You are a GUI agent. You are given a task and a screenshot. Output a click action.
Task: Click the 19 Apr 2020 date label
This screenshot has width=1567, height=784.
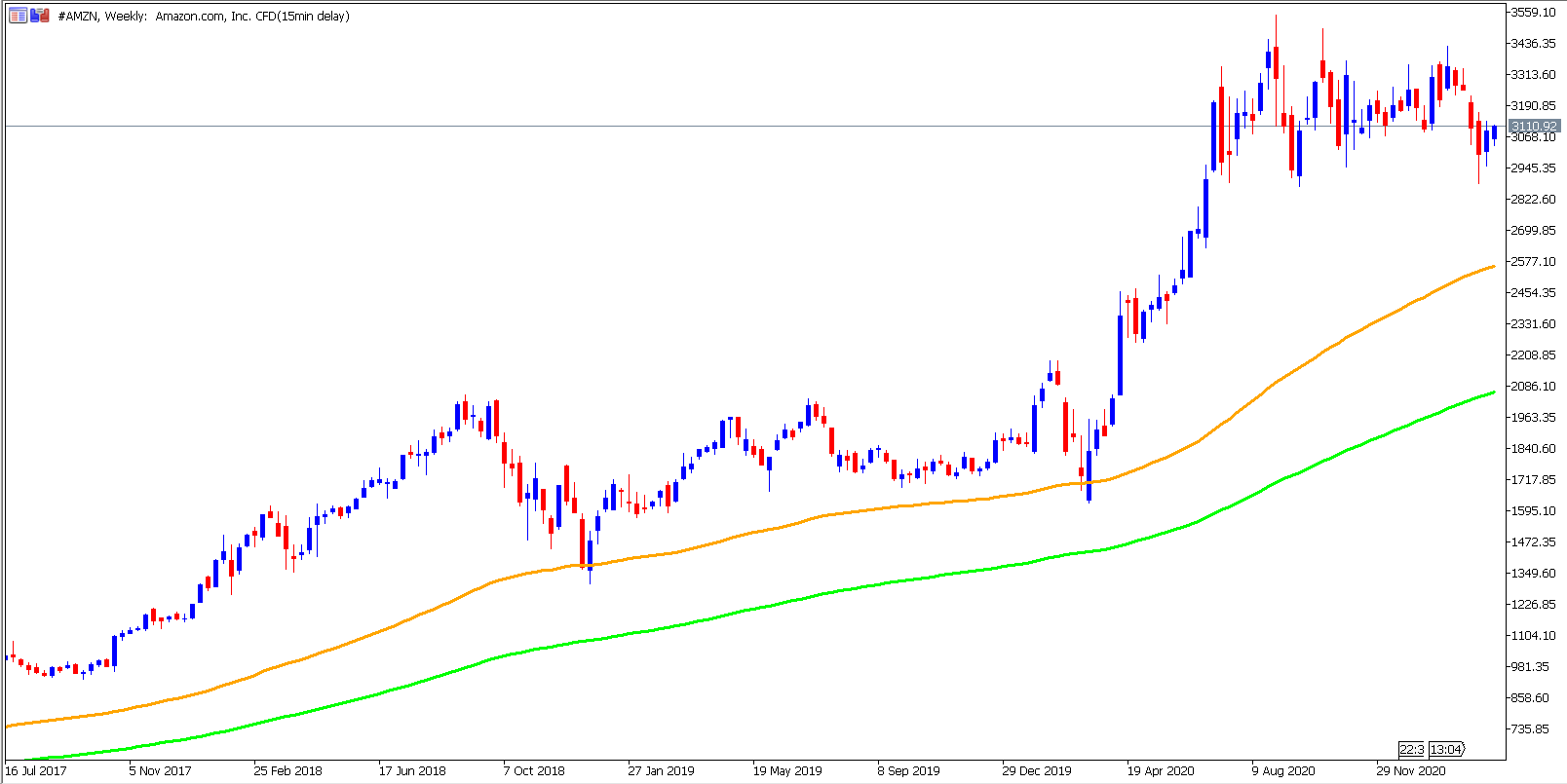click(x=1161, y=770)
